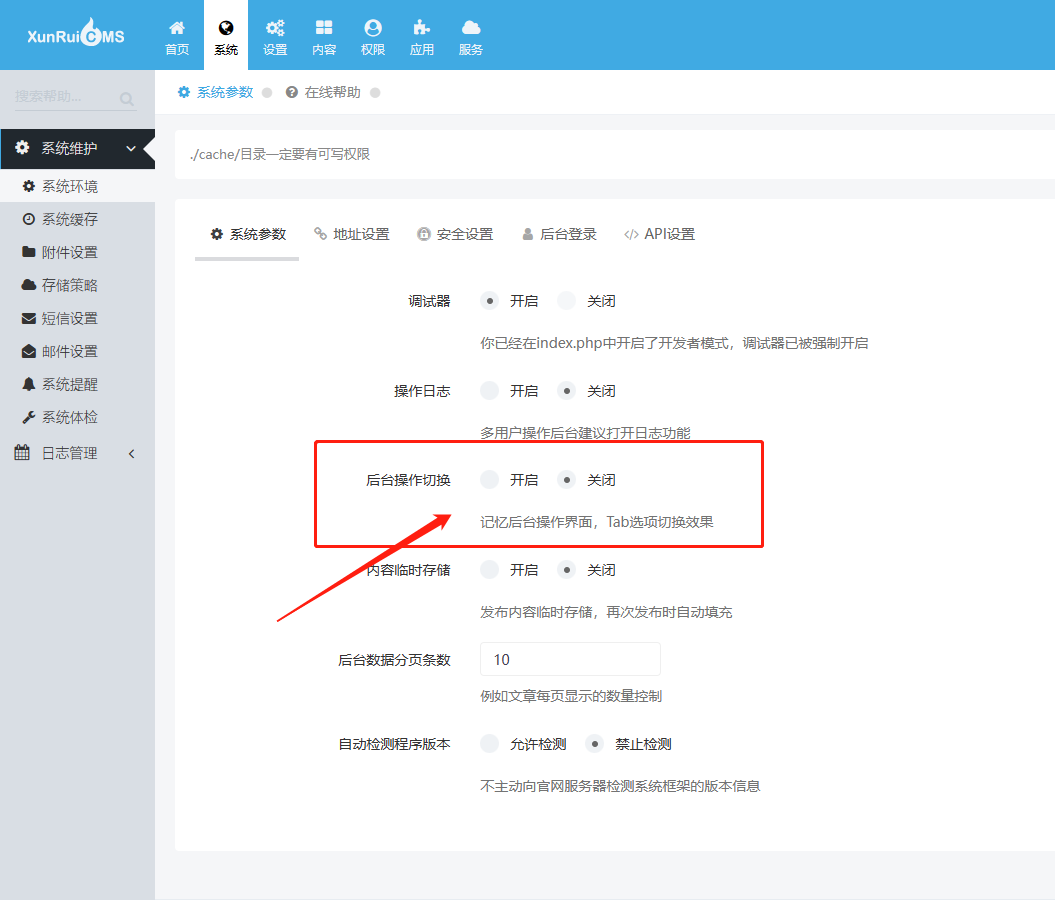Click the lock icon on 安全设置 tab
Viewport: 1055px width, 900px height.
pos(424,234)
